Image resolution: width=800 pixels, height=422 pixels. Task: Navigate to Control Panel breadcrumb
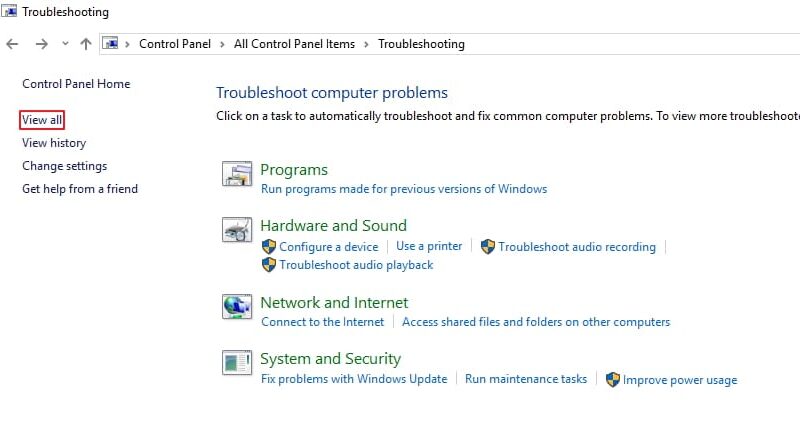point(175,44)
